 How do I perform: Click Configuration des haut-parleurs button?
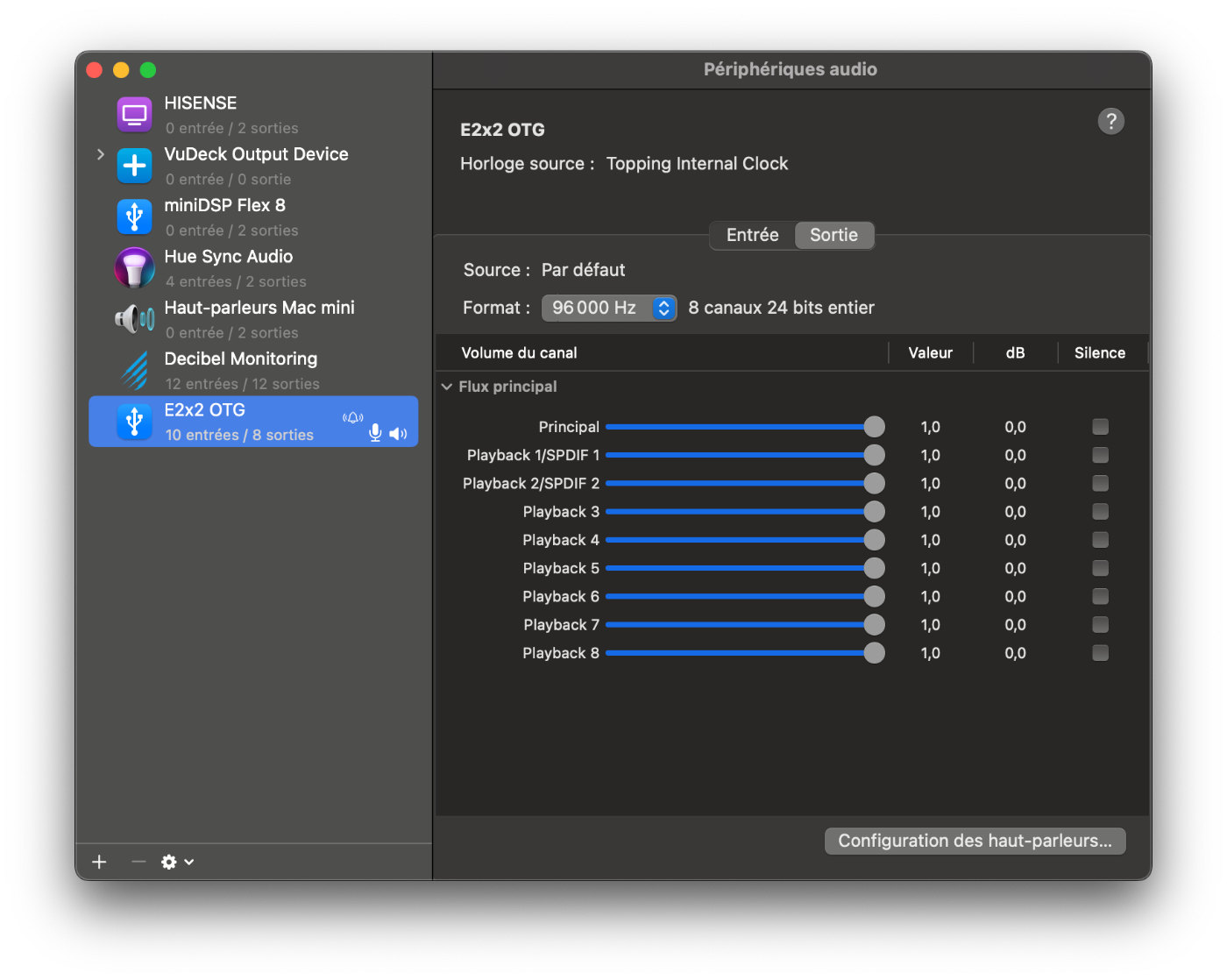click(975, 841)
